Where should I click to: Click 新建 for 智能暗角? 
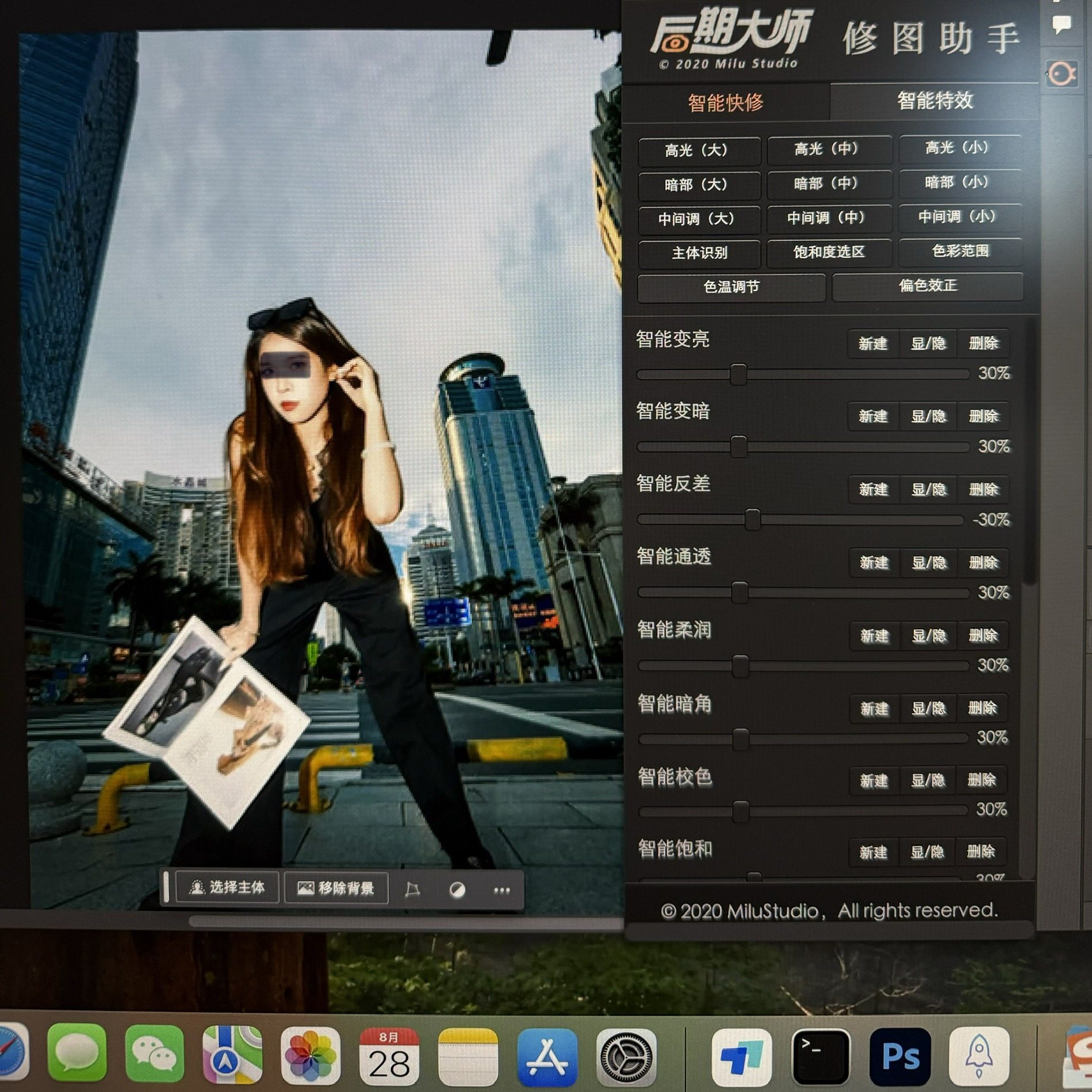click(874, 708)
